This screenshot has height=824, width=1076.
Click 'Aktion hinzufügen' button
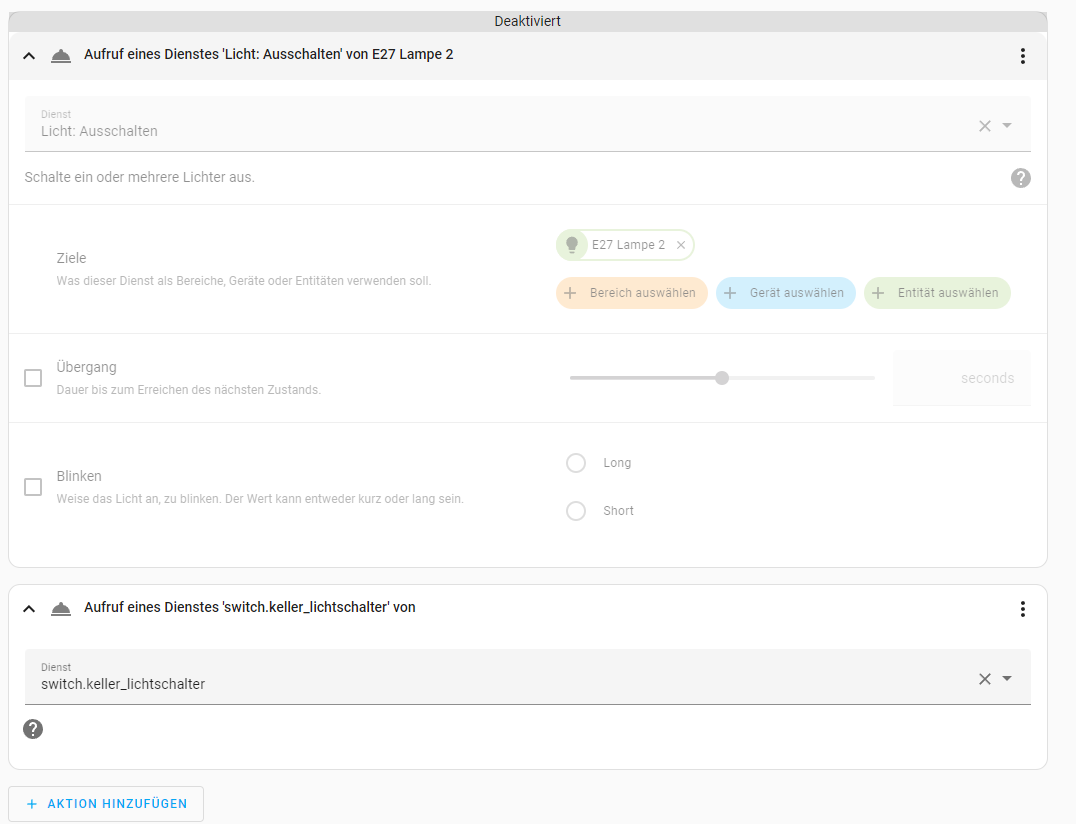point(106,804)
